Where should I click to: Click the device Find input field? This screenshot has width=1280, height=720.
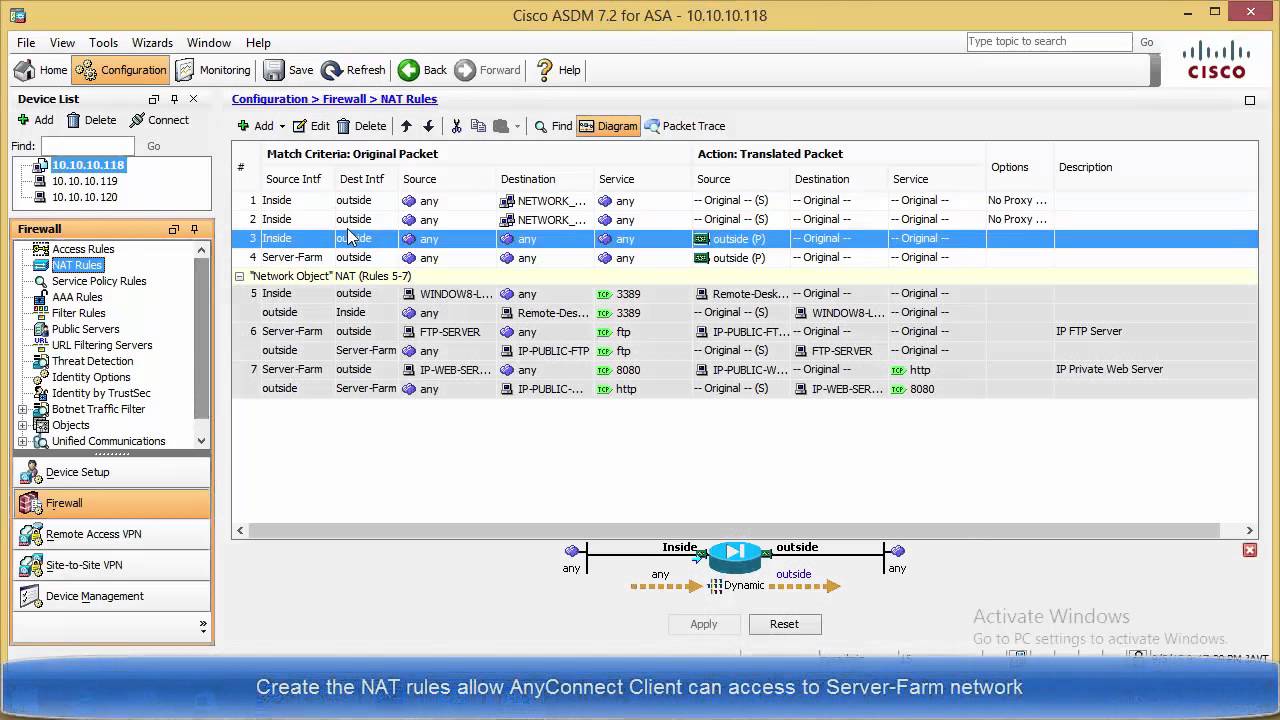pyautogui.click(x=88, y=146)
